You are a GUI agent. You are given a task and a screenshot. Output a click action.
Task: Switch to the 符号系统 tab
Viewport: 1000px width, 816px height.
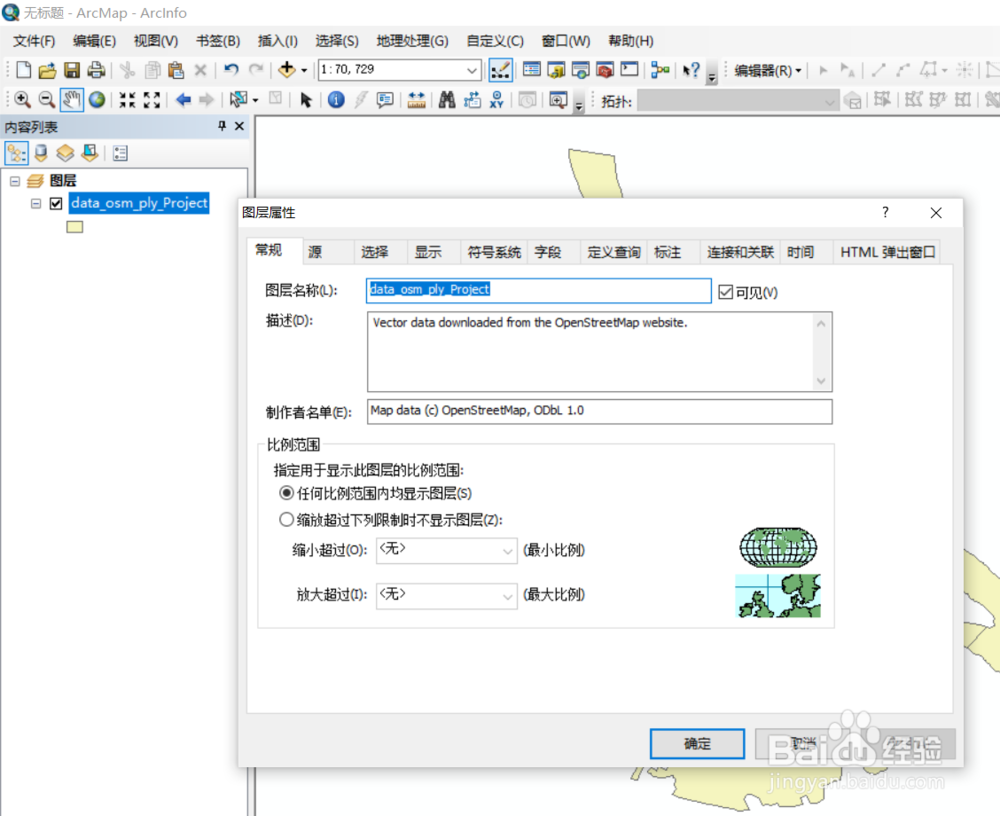click(493, 252)
